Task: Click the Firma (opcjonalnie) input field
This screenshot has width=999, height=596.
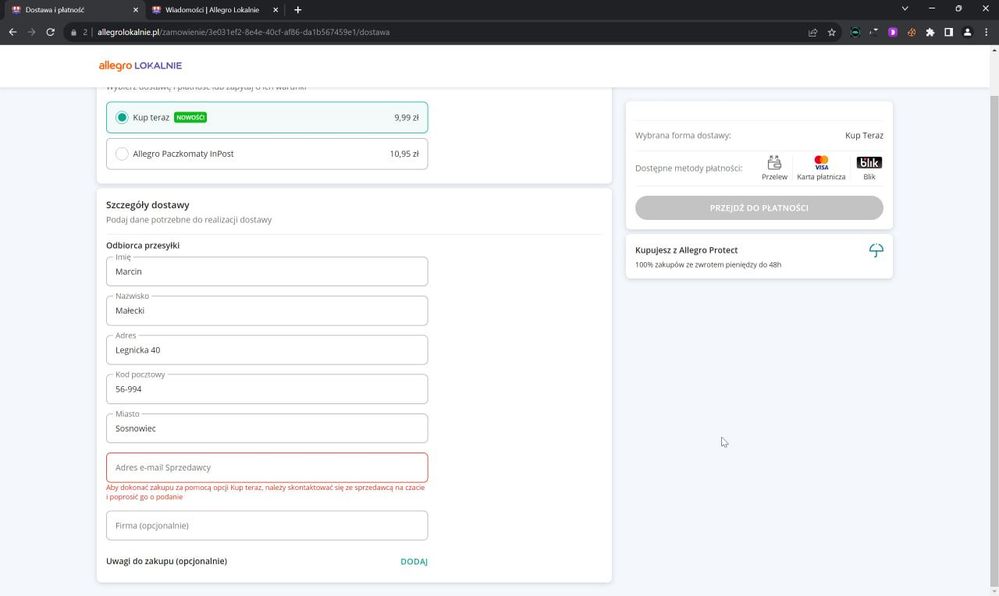Action: (x=267, y=525)
